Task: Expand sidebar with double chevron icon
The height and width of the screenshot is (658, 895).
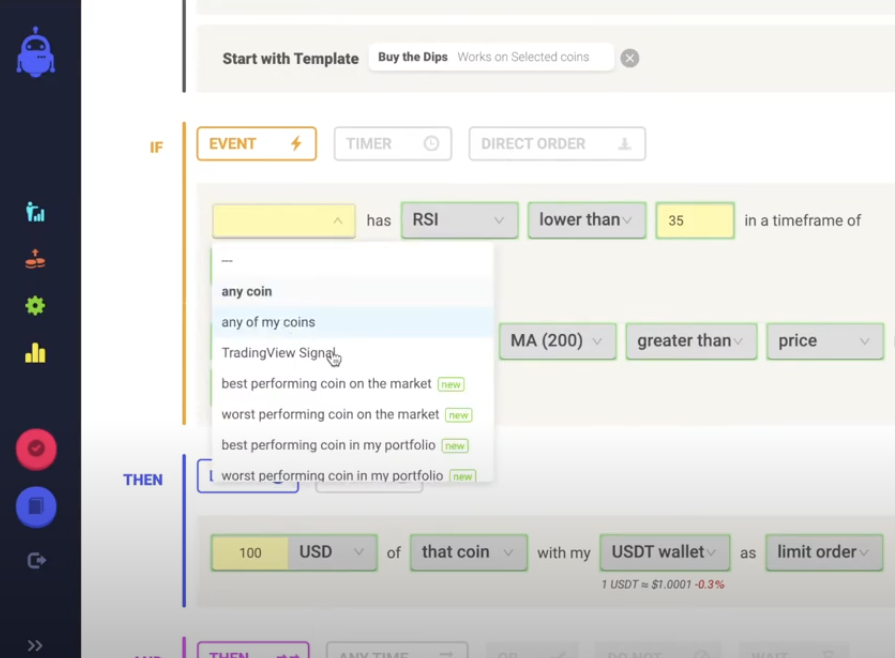Action: [x=35, y=645]
